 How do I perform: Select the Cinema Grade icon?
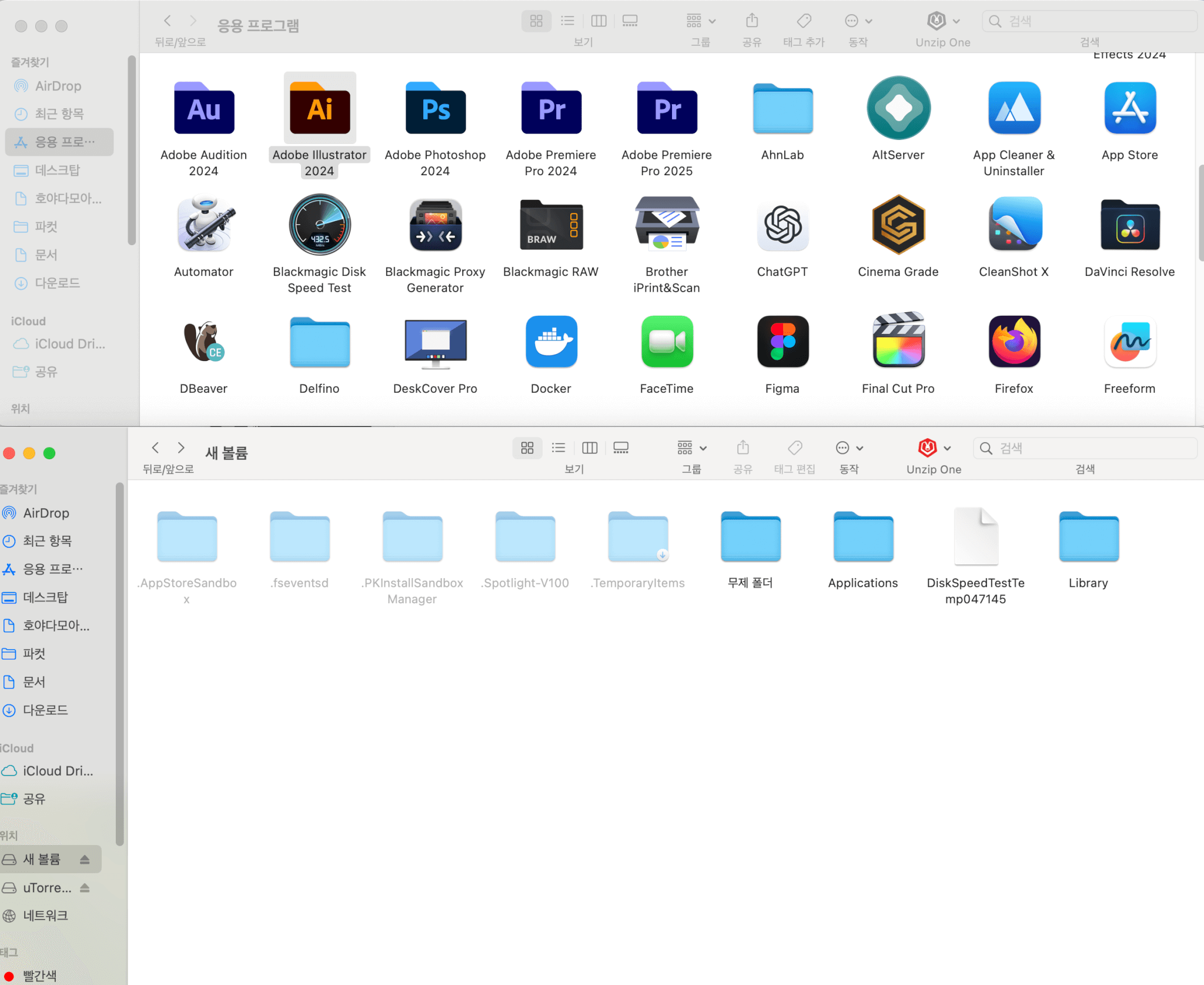[898, 225]
